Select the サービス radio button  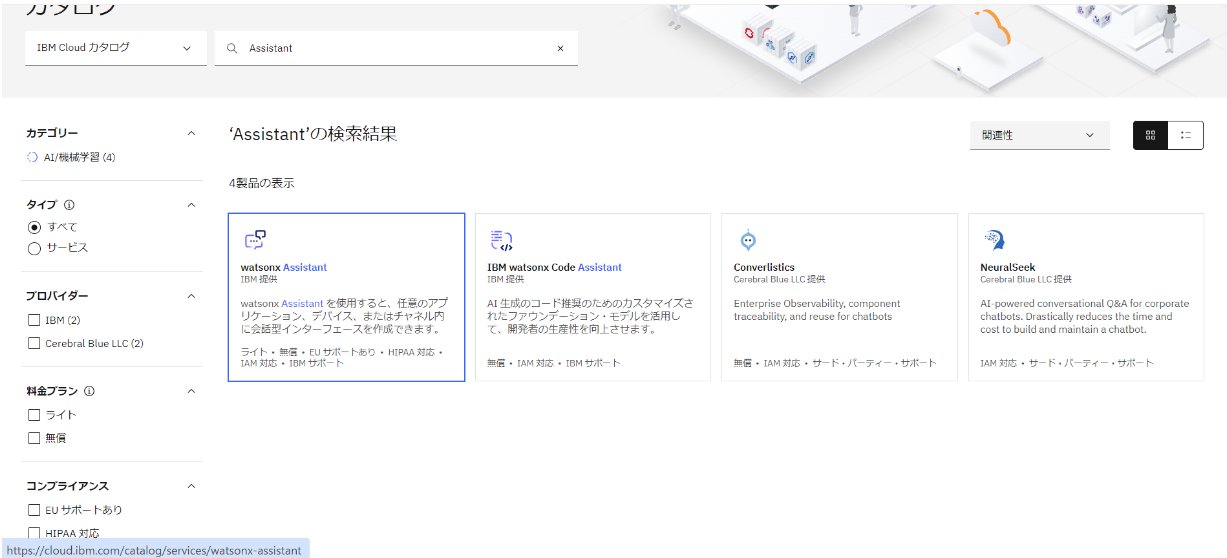[x=34, y=248]
